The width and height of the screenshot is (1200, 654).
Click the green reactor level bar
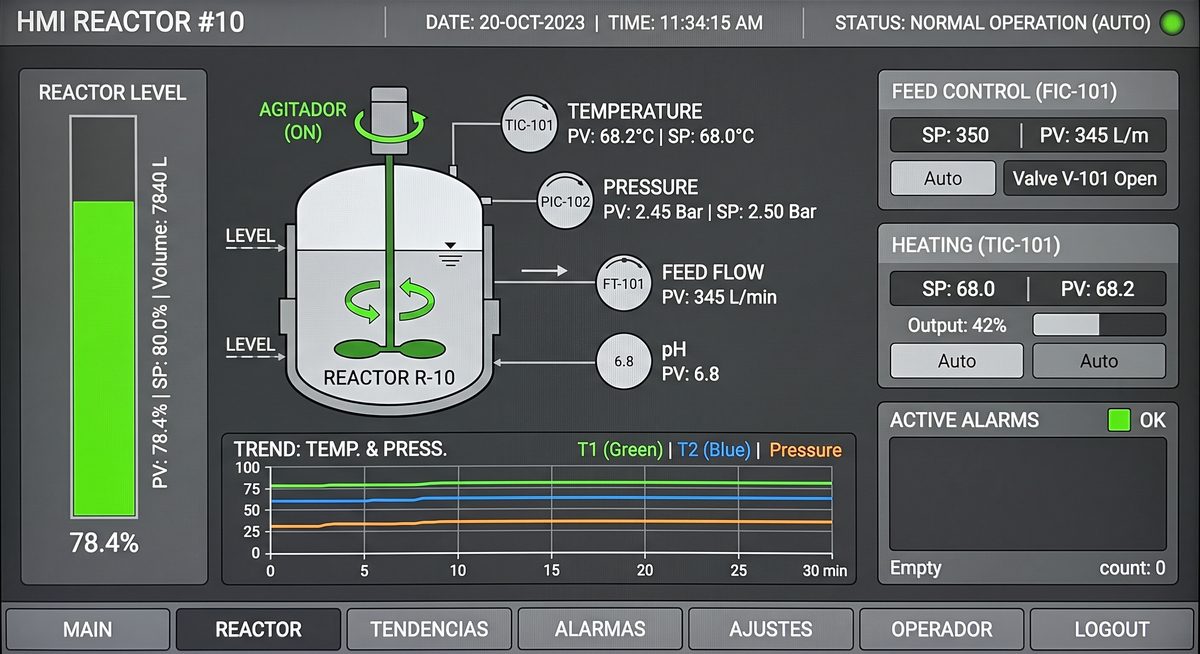[x=102, y=359]
